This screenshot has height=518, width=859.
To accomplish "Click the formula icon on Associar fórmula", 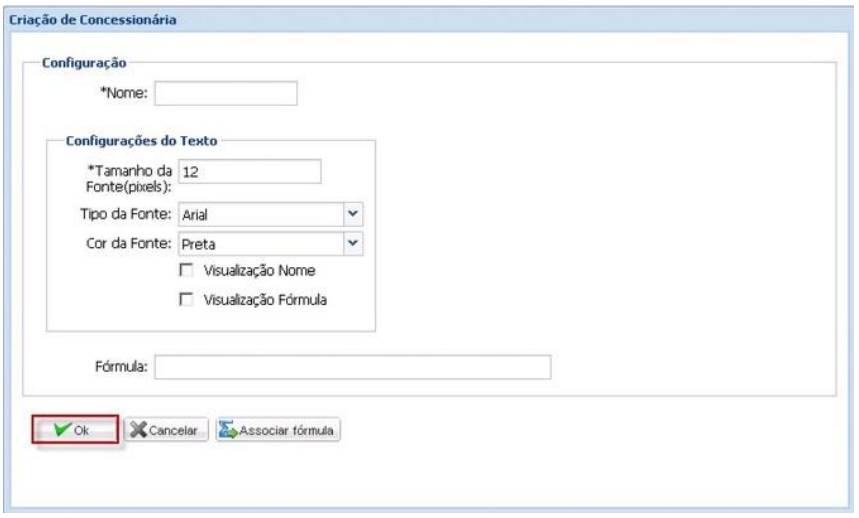I will [x=227, y=429].
